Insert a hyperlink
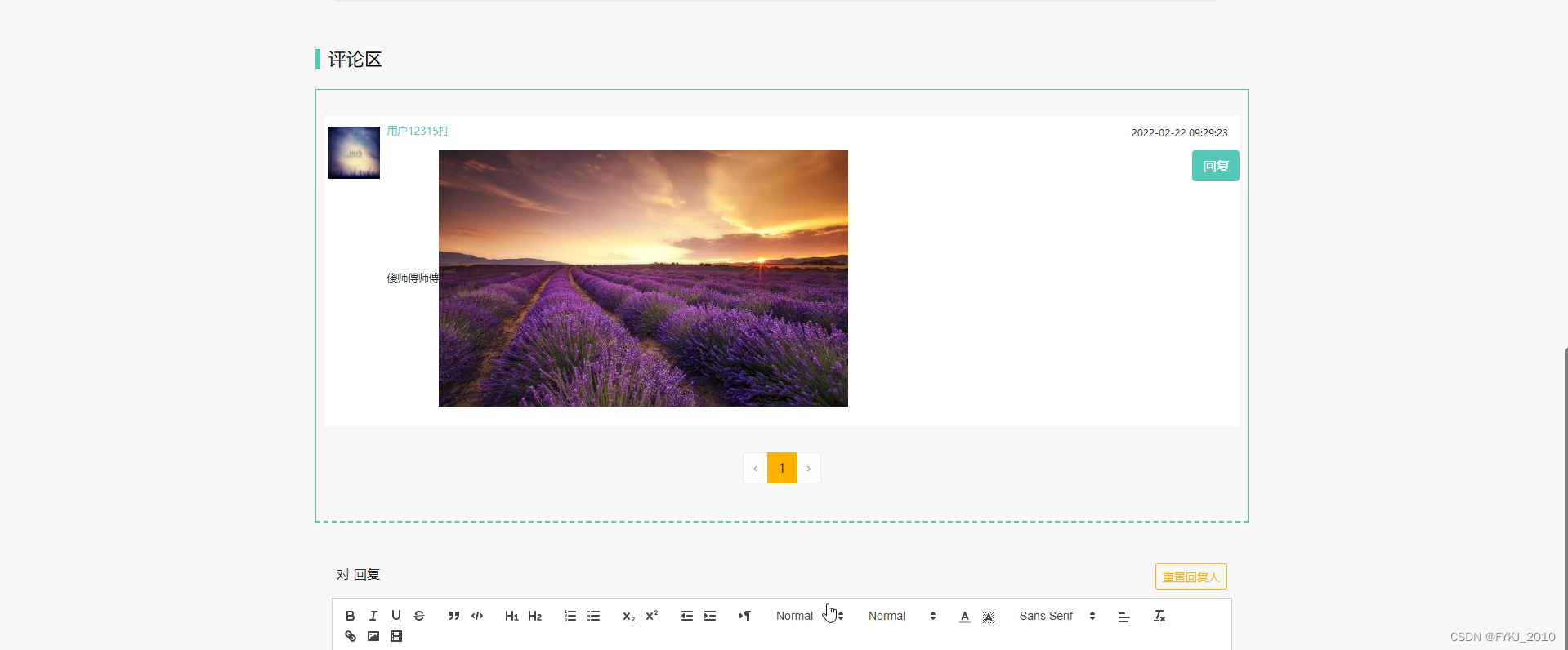The height and width of the screenshot is (650, 1568). coord(350,636)
